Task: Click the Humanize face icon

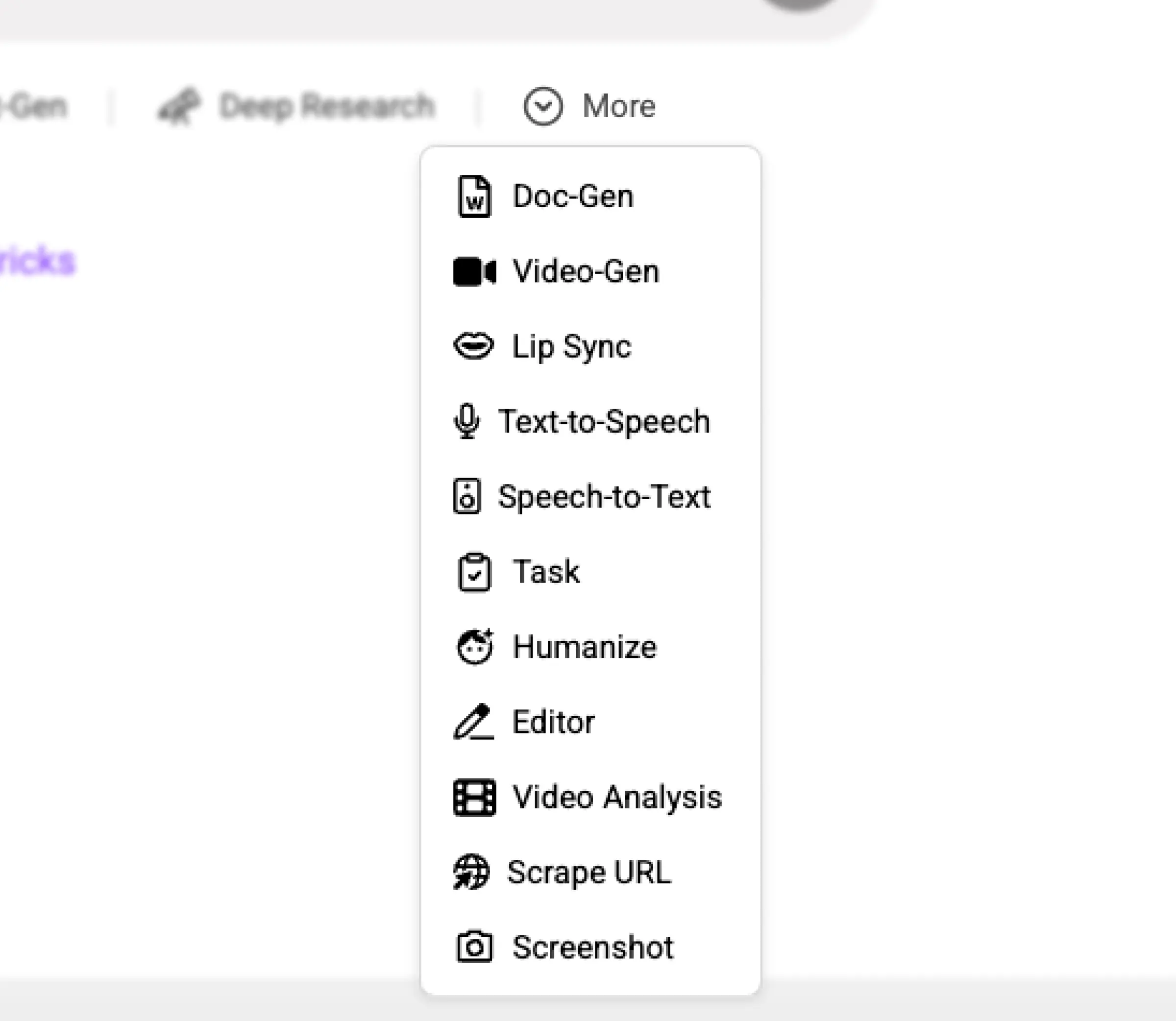Action: [x=474, y=647]
